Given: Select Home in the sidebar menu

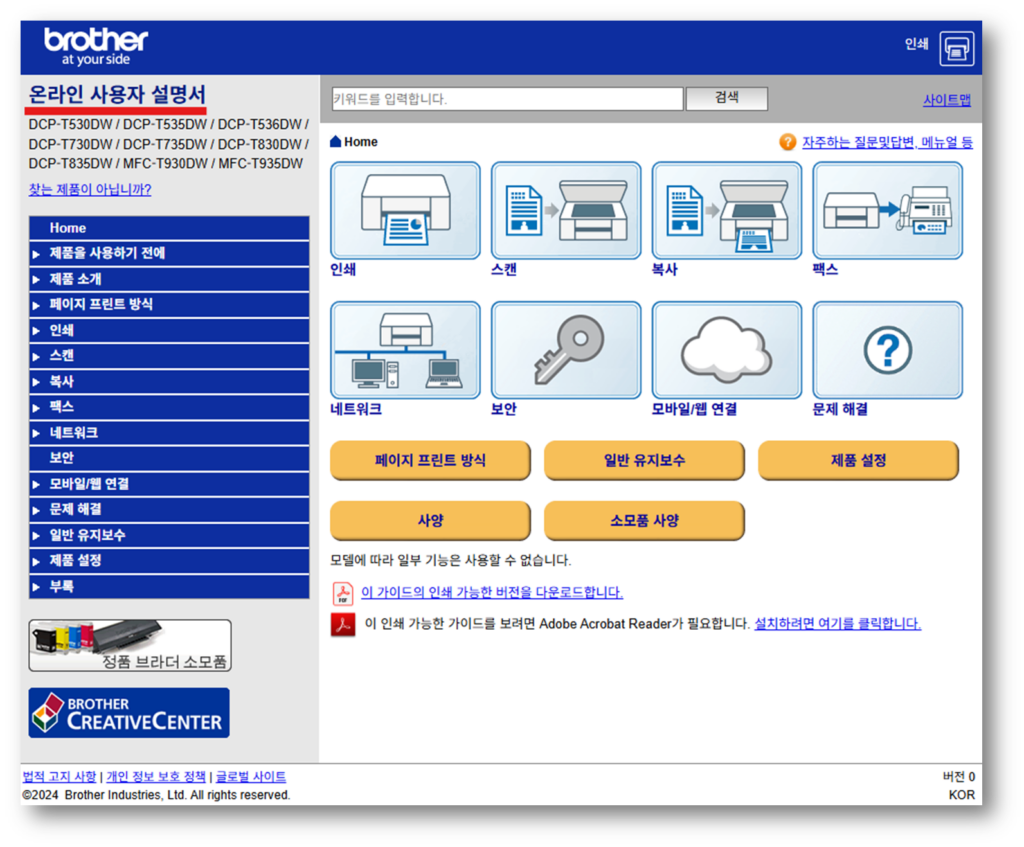Looking at the screenshot, I should click(169, 228).
